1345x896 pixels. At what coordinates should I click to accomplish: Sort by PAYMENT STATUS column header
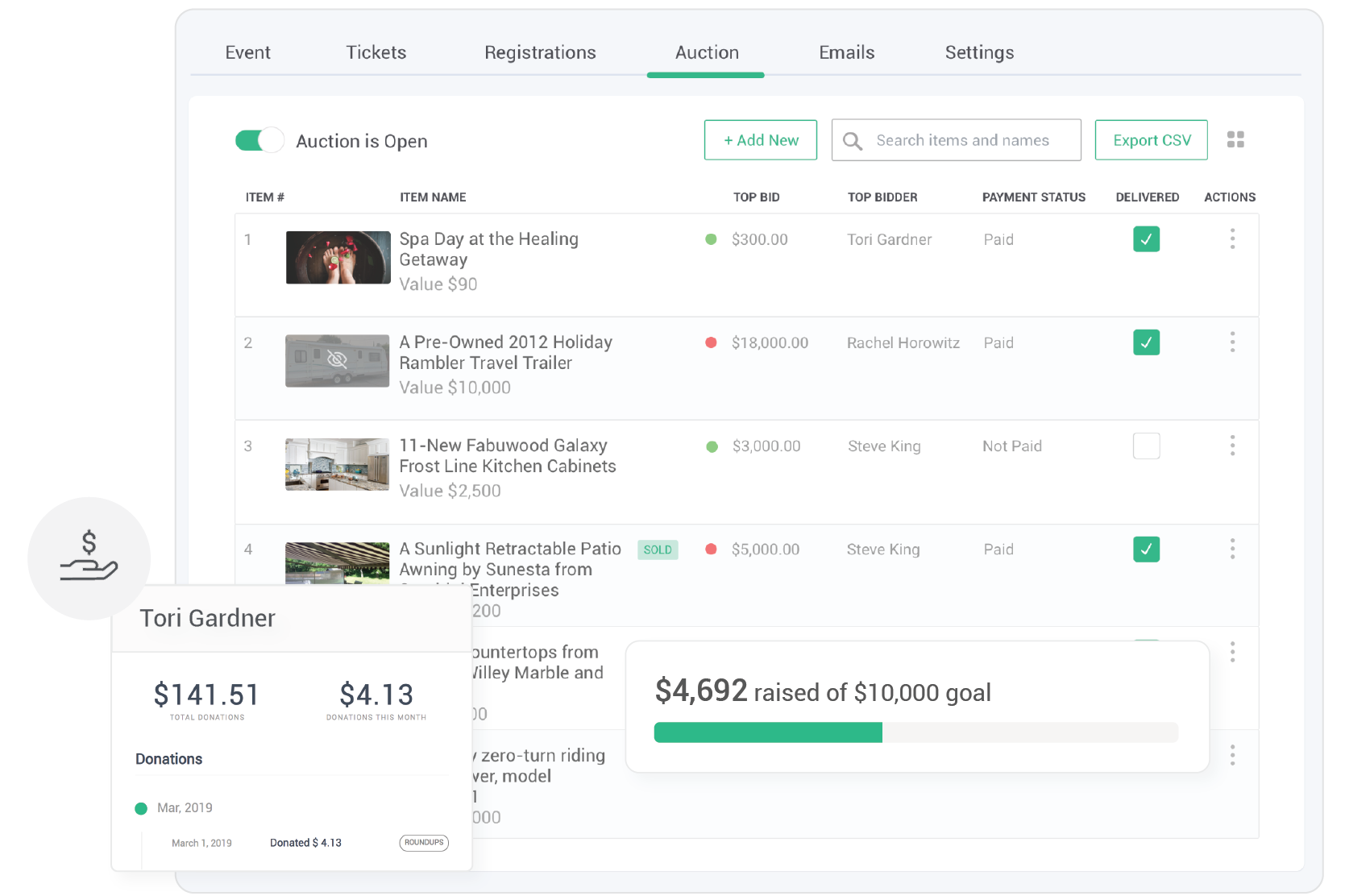coord(1033,197)
